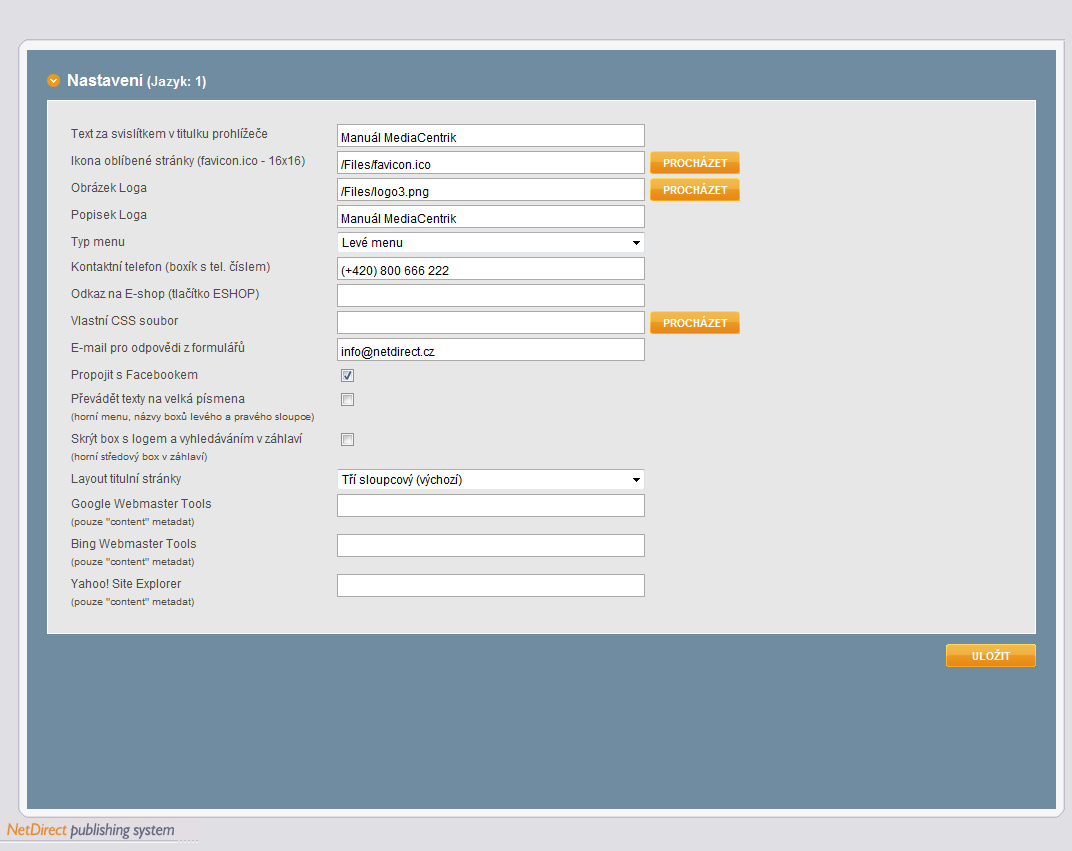The height and width of the screenshot is (851, 1072).
Task: Browse for CSS file with Procházet
Action: coord(695,323)
